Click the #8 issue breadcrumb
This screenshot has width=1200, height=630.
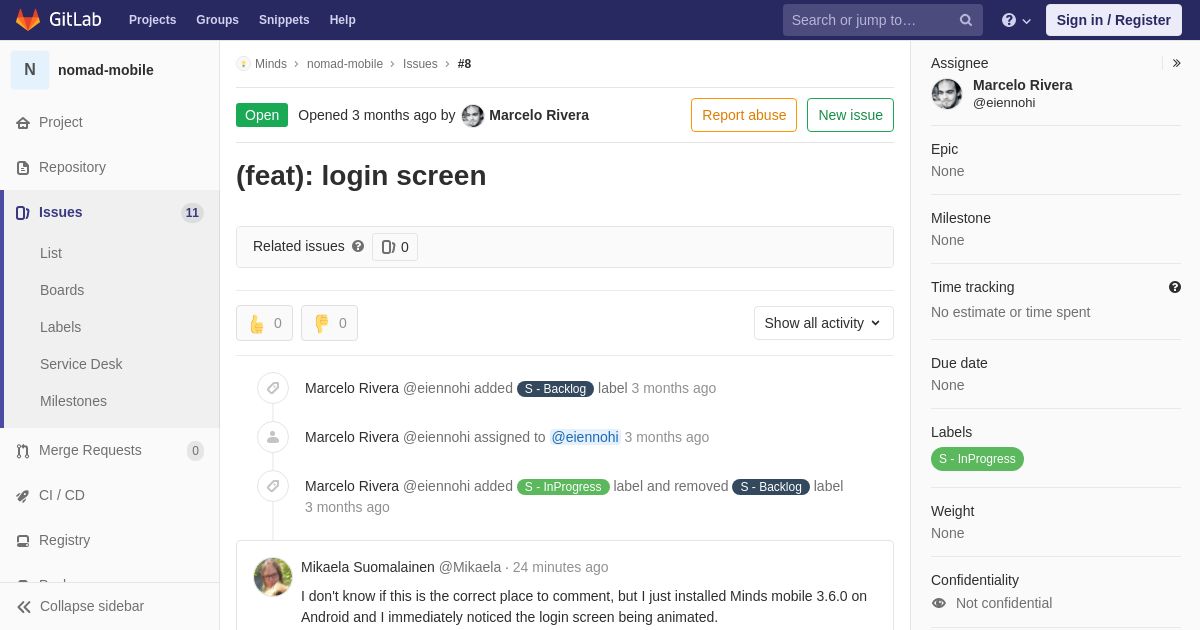(x=464, y=64)
